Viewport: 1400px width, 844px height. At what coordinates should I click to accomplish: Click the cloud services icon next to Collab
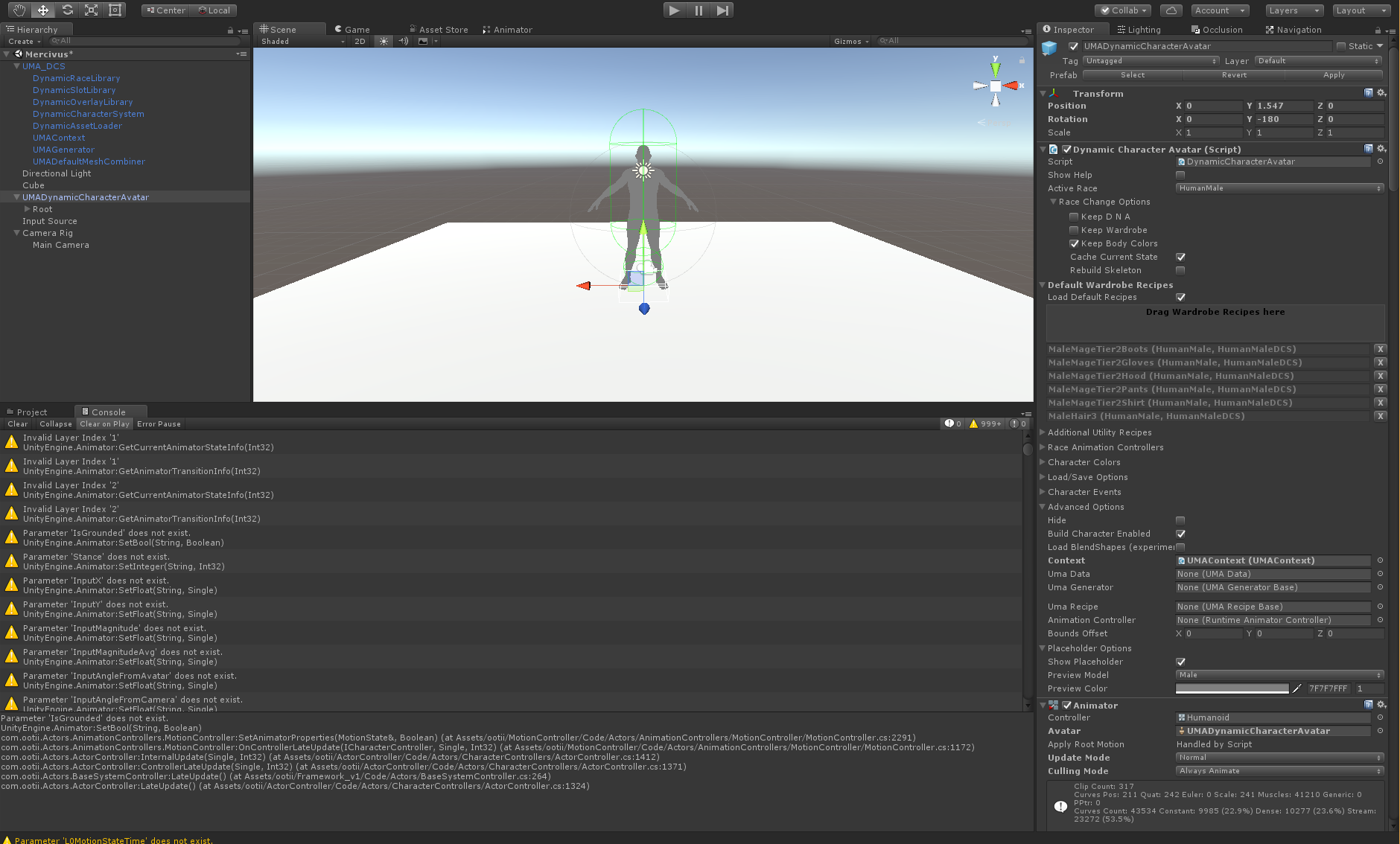(1171, 10)
